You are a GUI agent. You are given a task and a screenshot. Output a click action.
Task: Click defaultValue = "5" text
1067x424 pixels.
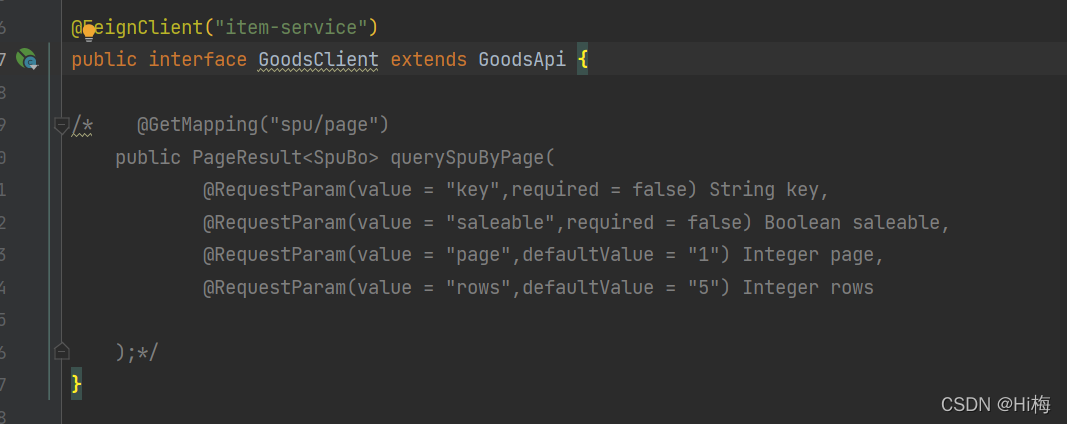coord(621,287)
